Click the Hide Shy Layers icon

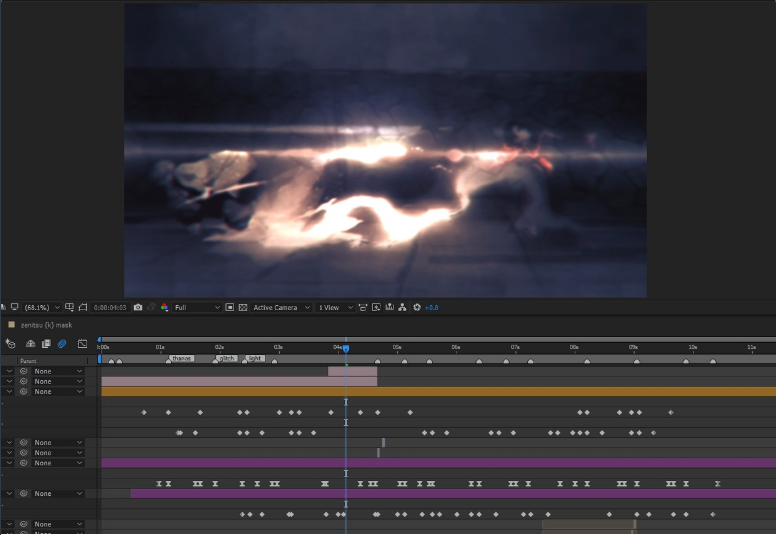pyautogui.click(x=30, y=343)
